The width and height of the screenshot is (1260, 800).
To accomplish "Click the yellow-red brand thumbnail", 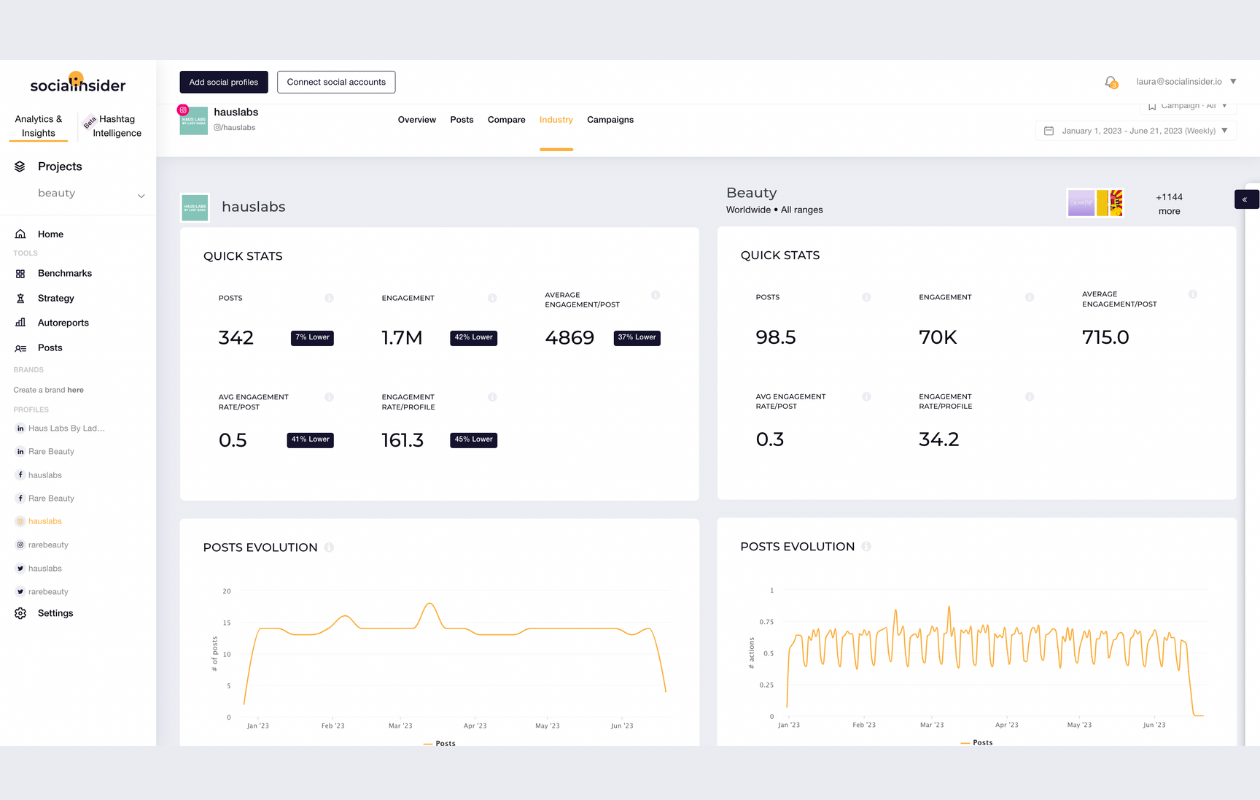I will coord(1110,203).
